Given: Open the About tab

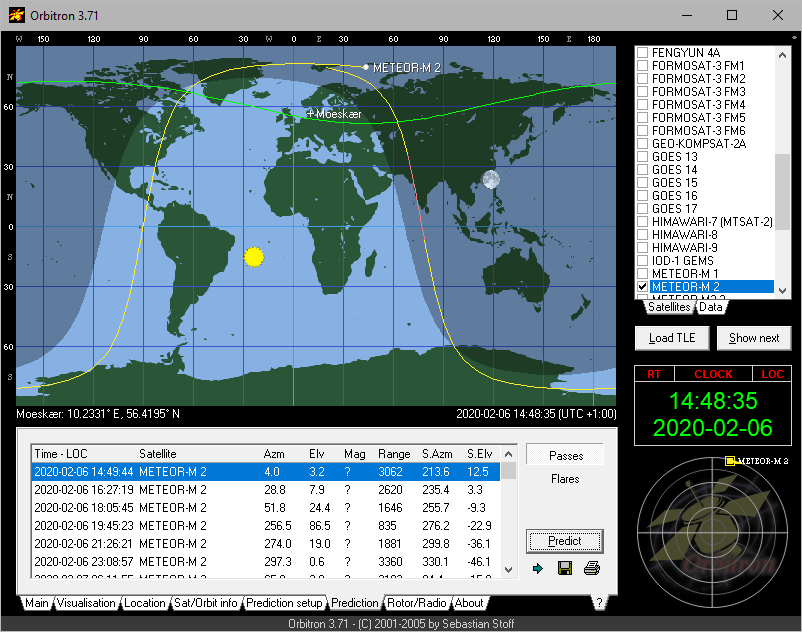Looking at the screenshot, I should pyautogui.click(x=469, y=603).
